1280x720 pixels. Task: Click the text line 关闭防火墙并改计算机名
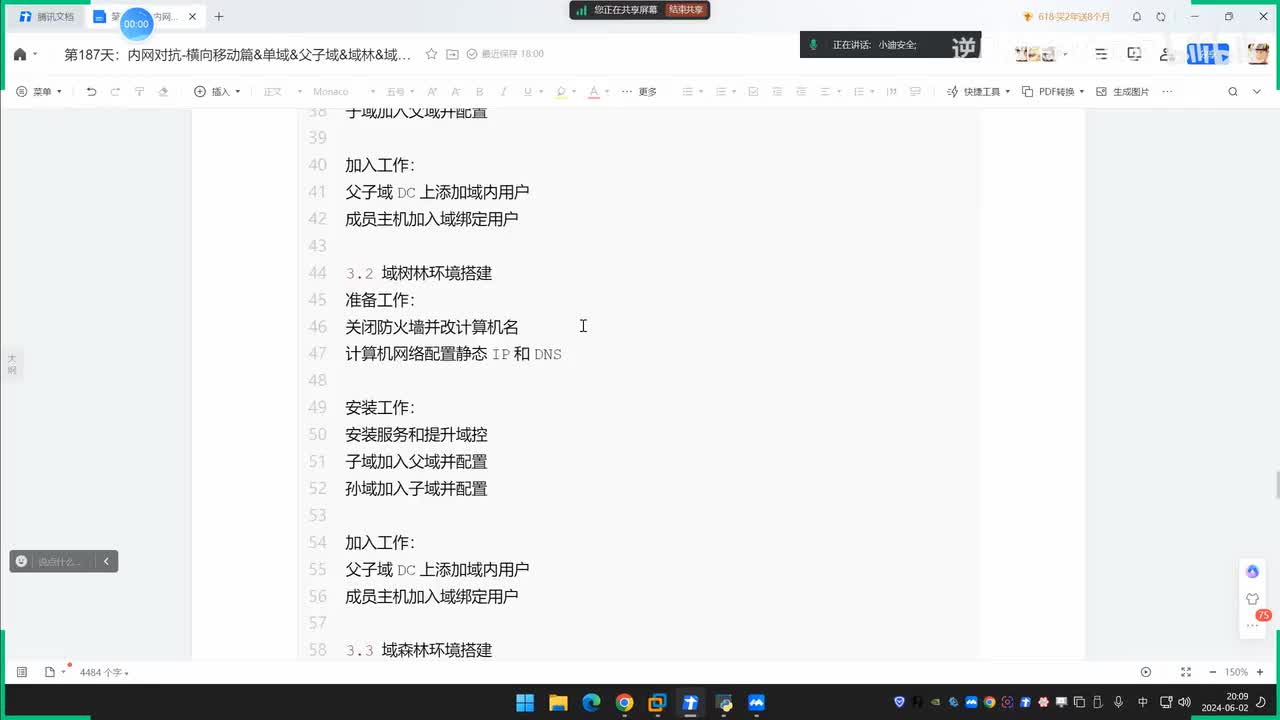[x=432, y=327]
